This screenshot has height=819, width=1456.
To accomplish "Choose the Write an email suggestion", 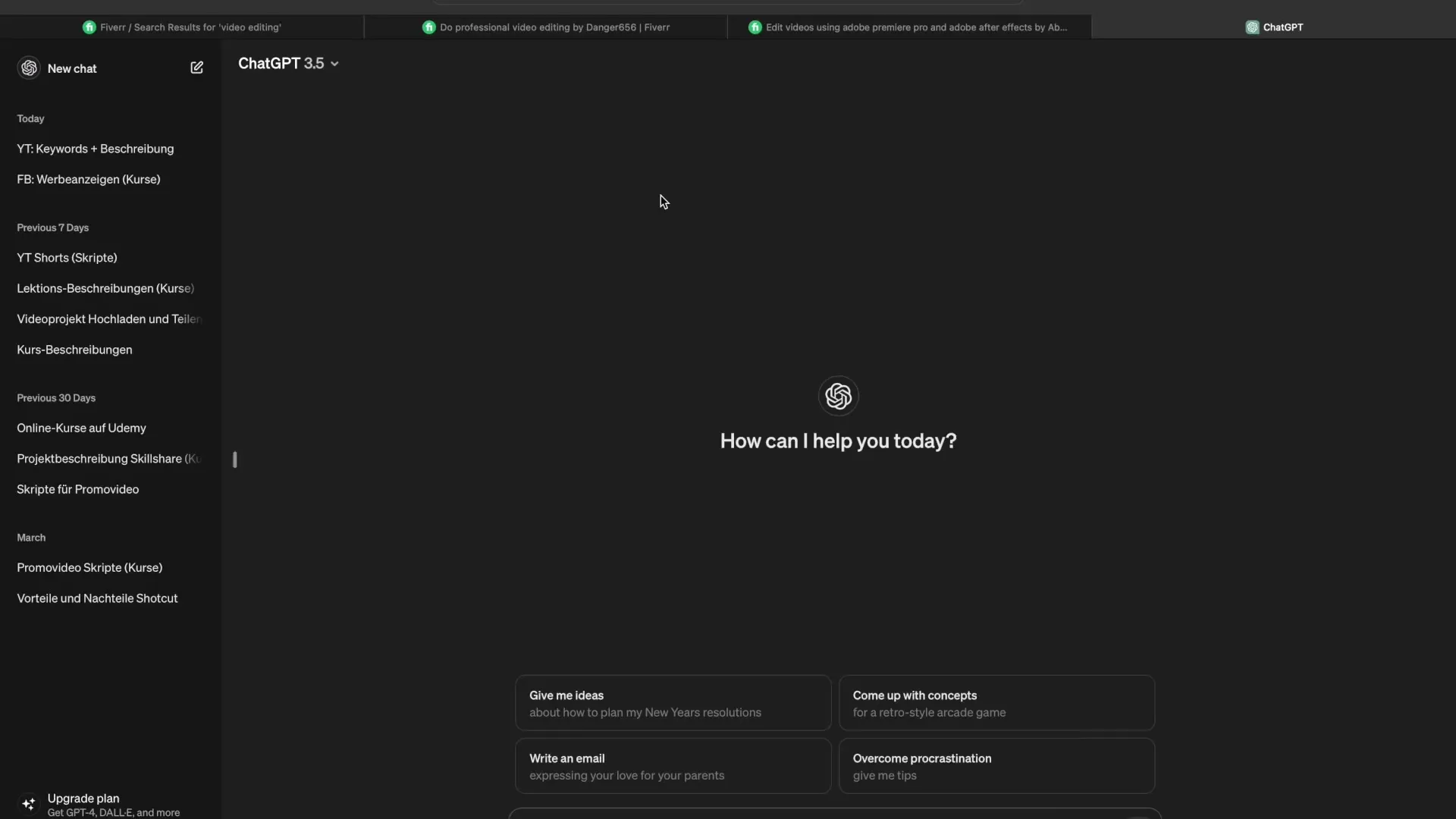I will (x=673, y=766).
